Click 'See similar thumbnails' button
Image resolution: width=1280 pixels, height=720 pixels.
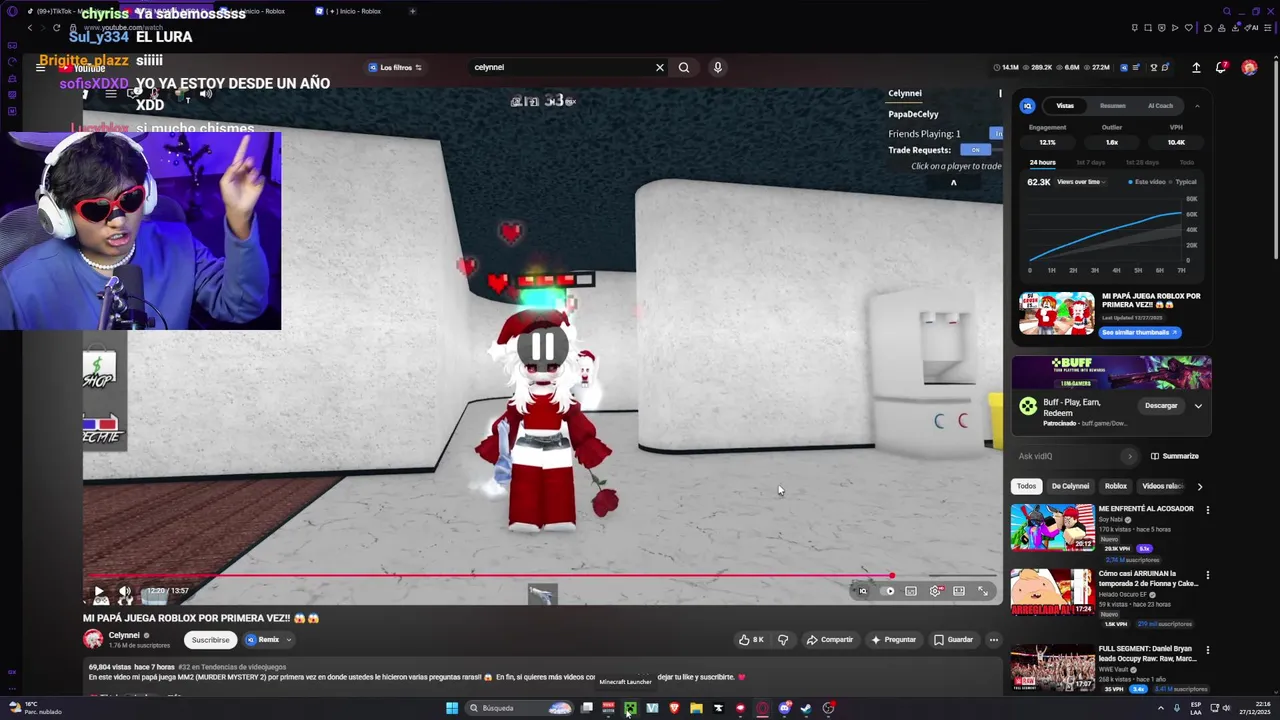pyautogui.click(x=1140, y=332)
